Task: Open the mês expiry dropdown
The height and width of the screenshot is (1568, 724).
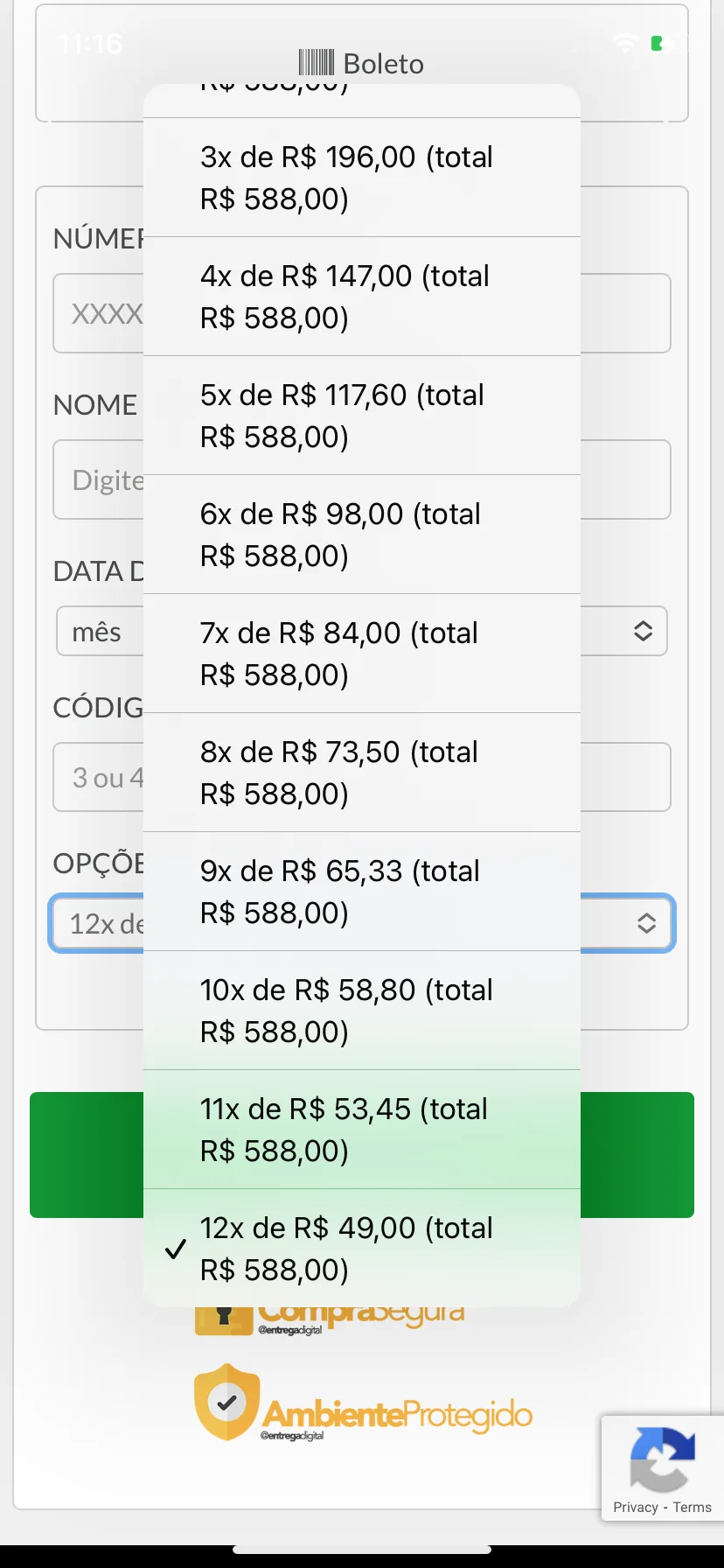Action: tap(98, 631)
